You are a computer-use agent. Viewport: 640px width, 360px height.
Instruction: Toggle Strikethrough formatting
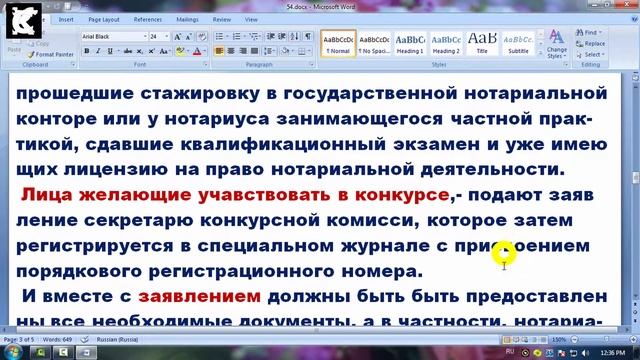tap(128, 51)
